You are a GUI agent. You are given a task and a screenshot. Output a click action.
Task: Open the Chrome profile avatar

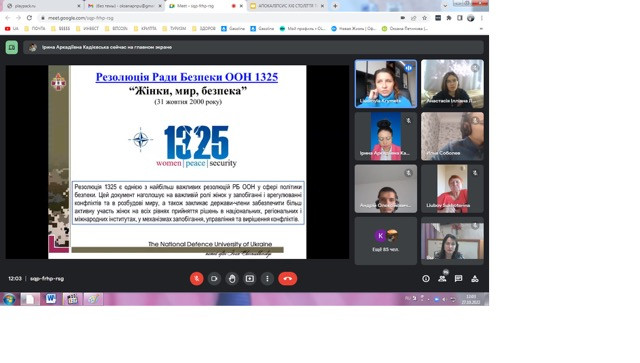point(471,18)
